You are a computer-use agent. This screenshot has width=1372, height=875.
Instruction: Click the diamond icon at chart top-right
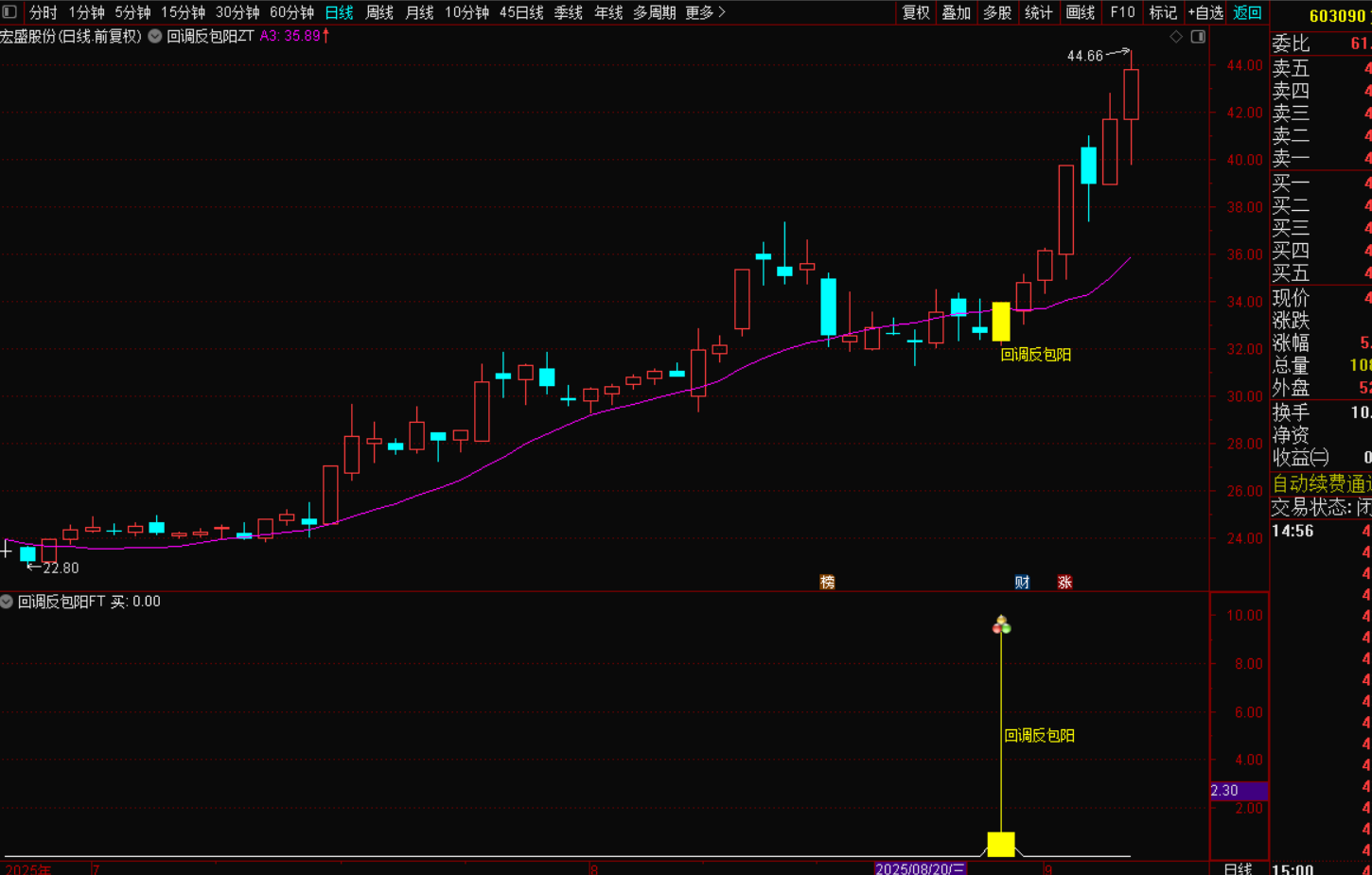click(x=1176, y=37)
